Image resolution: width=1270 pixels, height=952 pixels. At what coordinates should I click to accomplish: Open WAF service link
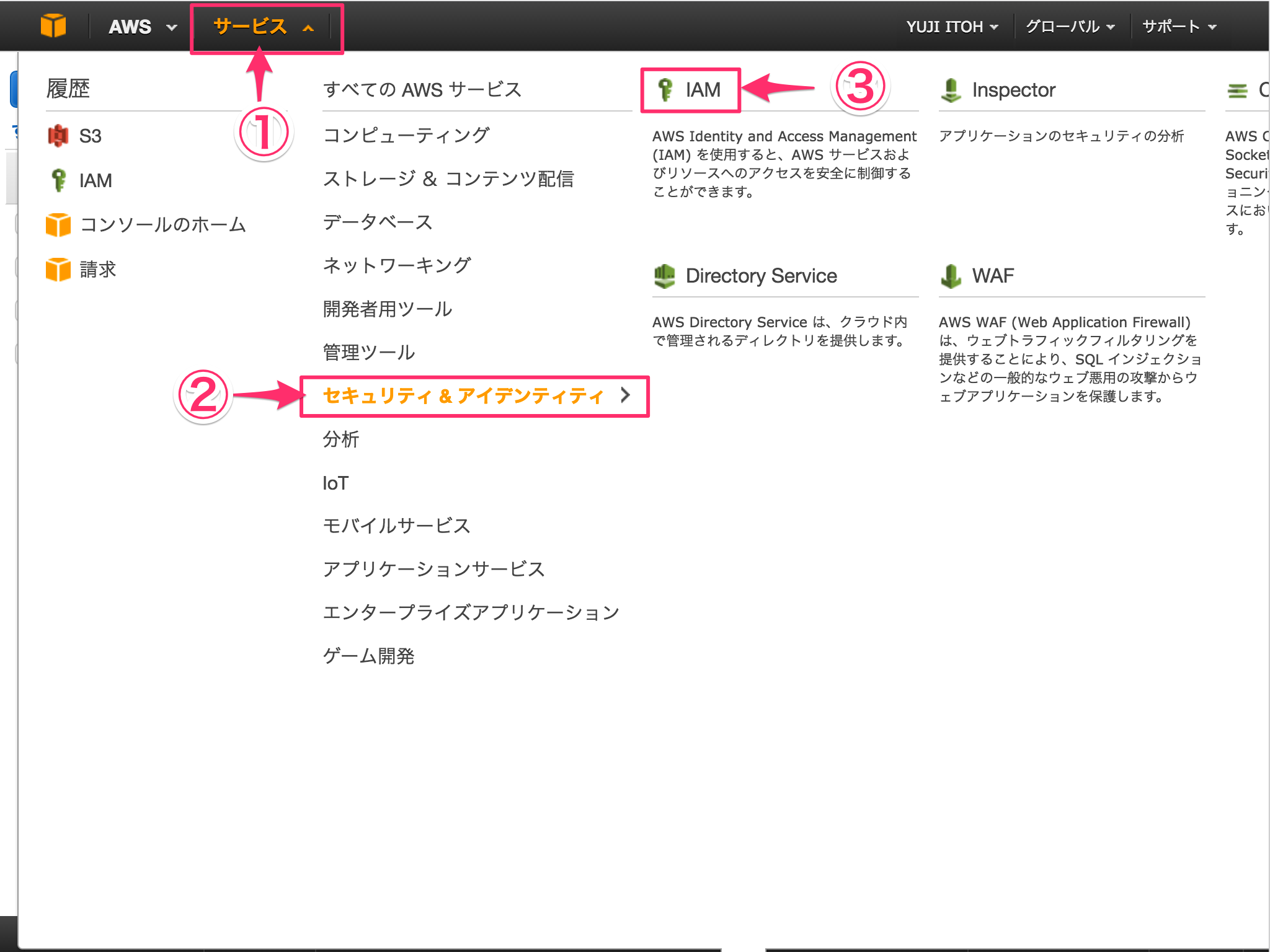pos(993,276)
